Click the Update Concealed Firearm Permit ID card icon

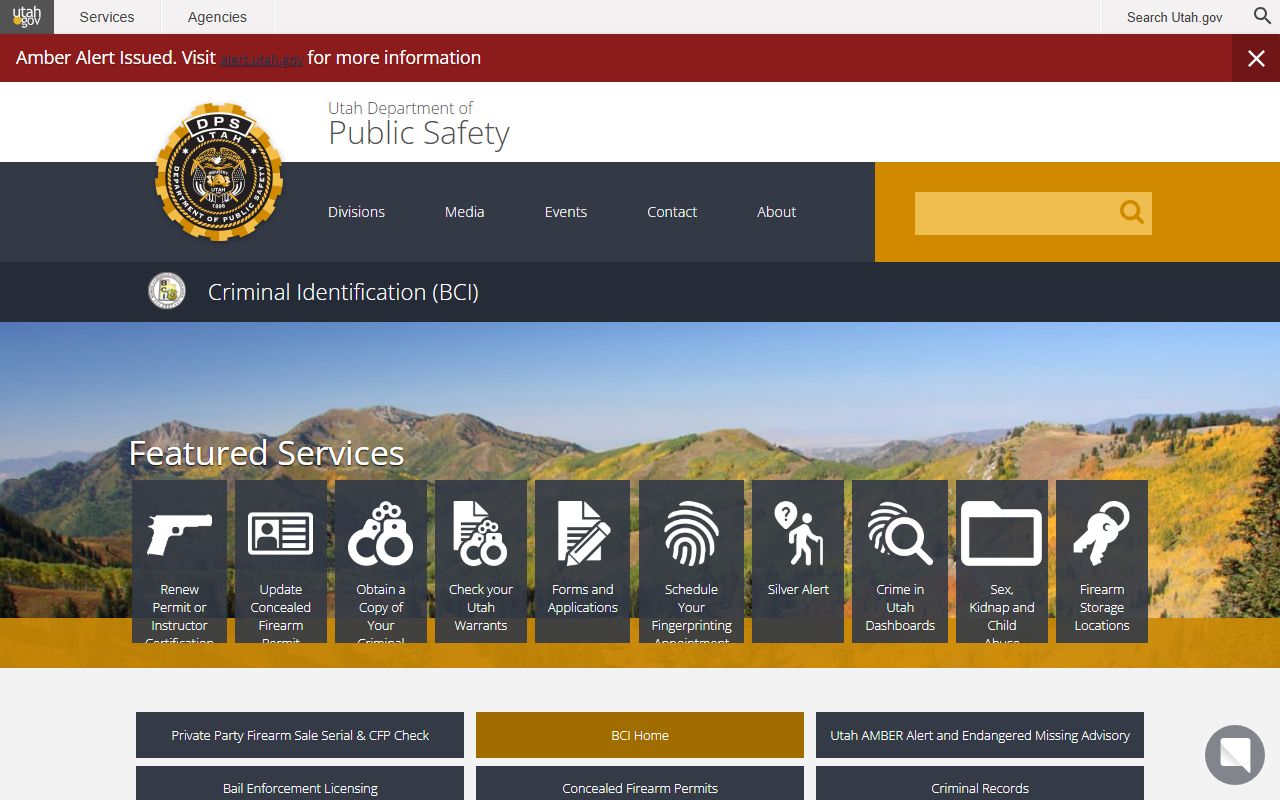coord(280,534)
